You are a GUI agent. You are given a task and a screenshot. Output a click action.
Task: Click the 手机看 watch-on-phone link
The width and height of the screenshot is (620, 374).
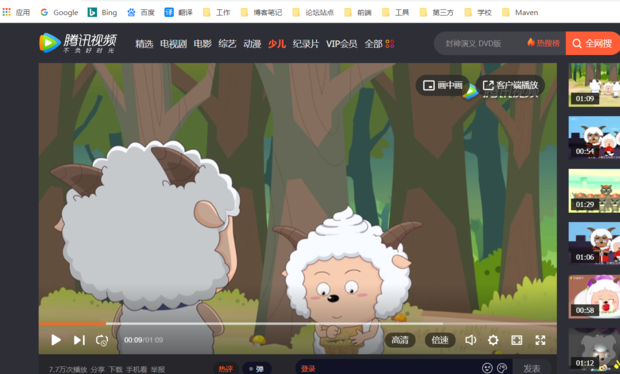pos(136,369)
